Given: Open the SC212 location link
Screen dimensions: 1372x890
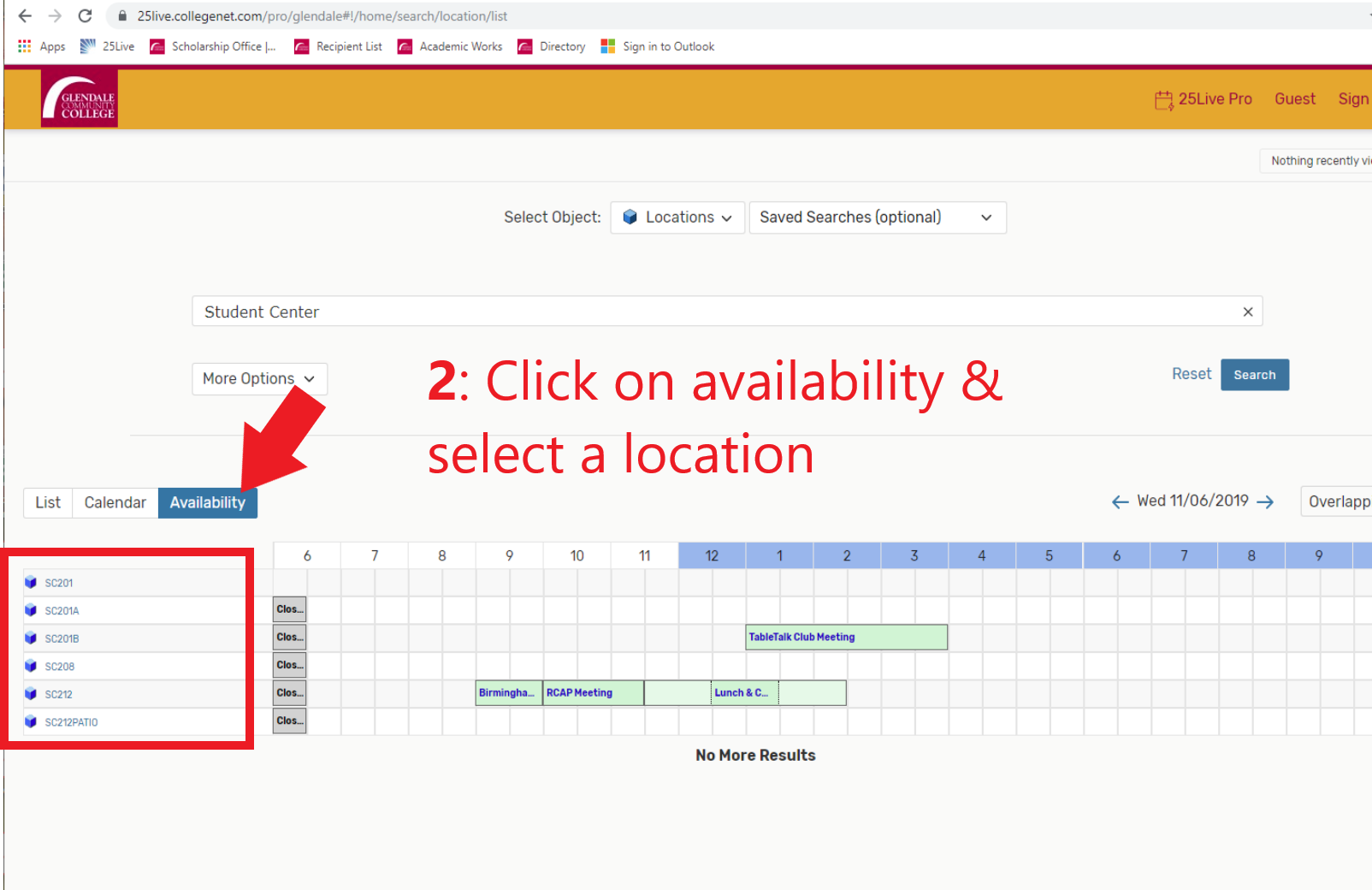Looking at the screenshot, I should pos(59,694).
